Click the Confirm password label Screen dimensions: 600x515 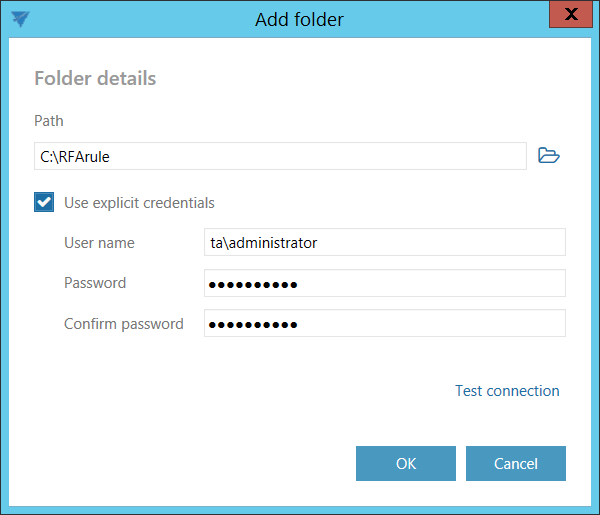(x=123, y=324)
